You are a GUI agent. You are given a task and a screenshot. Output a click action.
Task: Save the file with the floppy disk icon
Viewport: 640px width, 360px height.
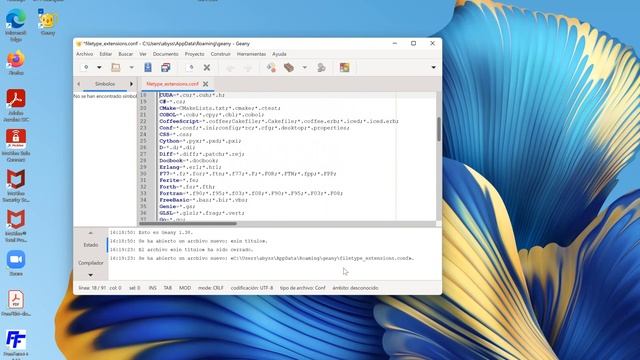(148, 67)
